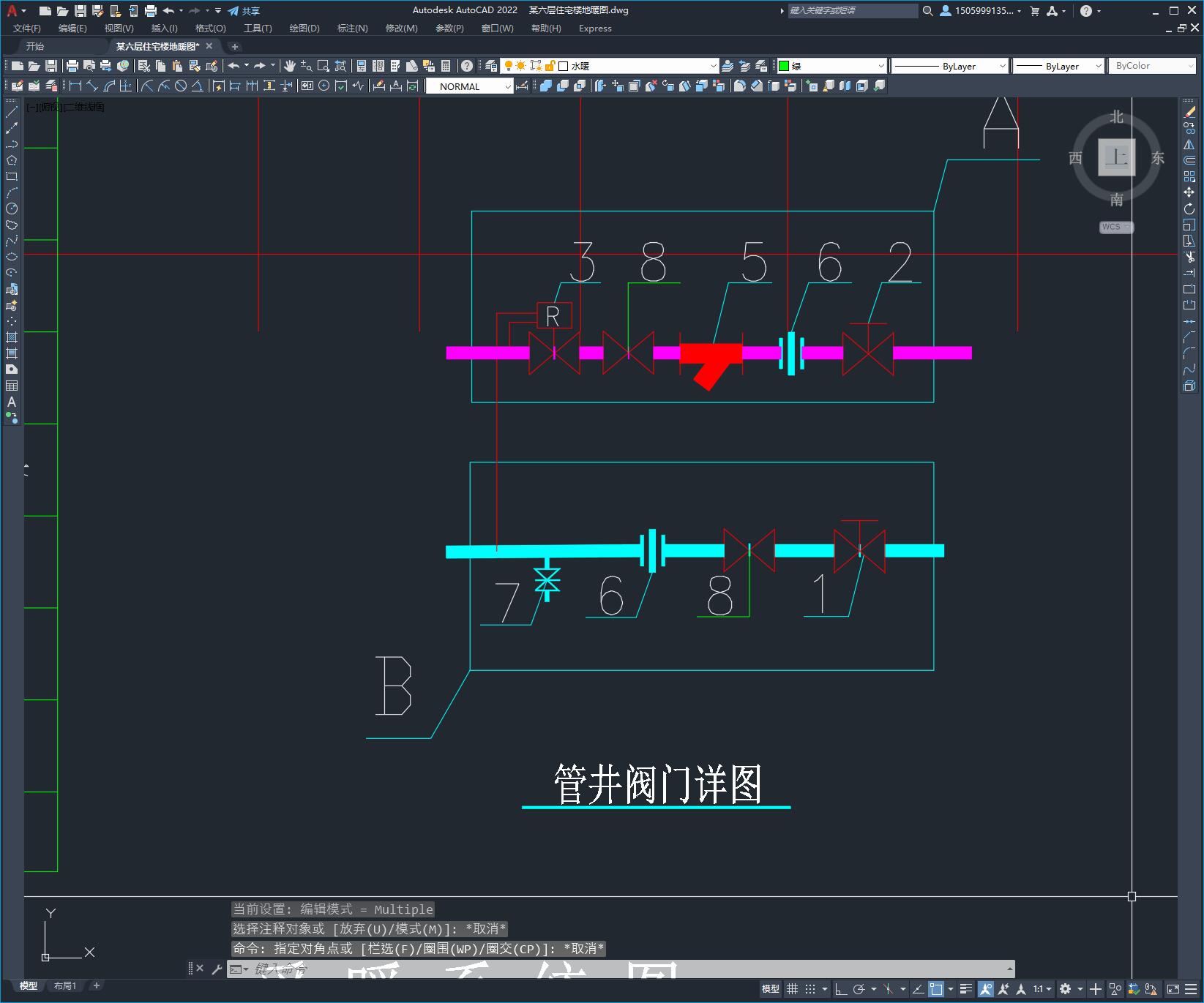
Task: Select the Rectangle draw tool
Action: [x=12, y=176]
